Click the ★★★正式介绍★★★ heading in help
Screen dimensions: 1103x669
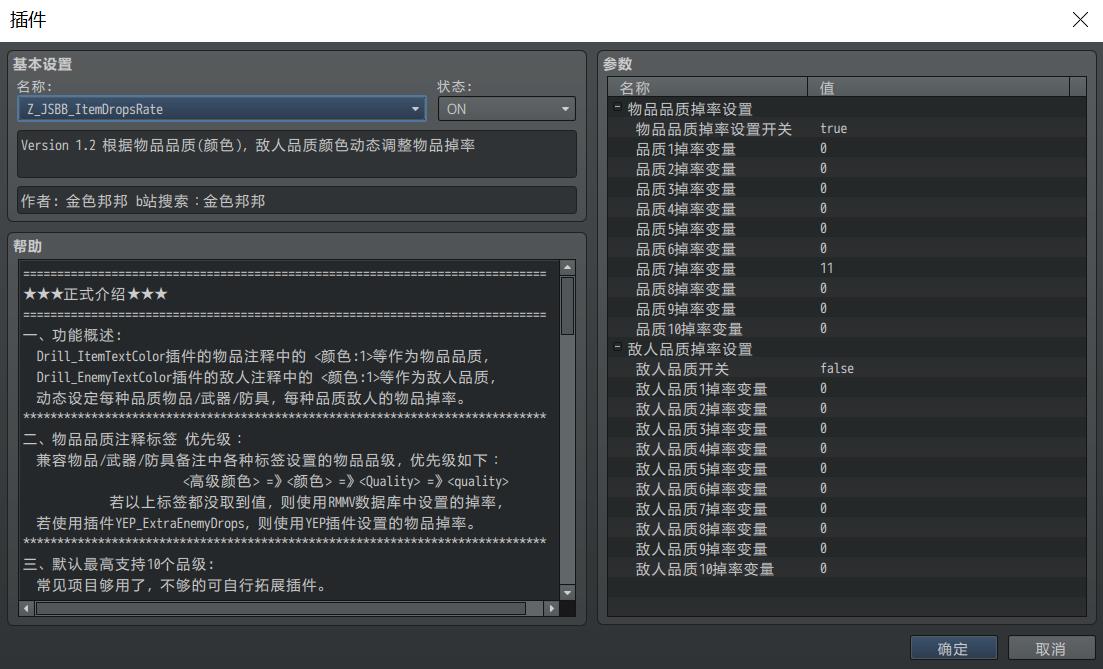[95, 294]
